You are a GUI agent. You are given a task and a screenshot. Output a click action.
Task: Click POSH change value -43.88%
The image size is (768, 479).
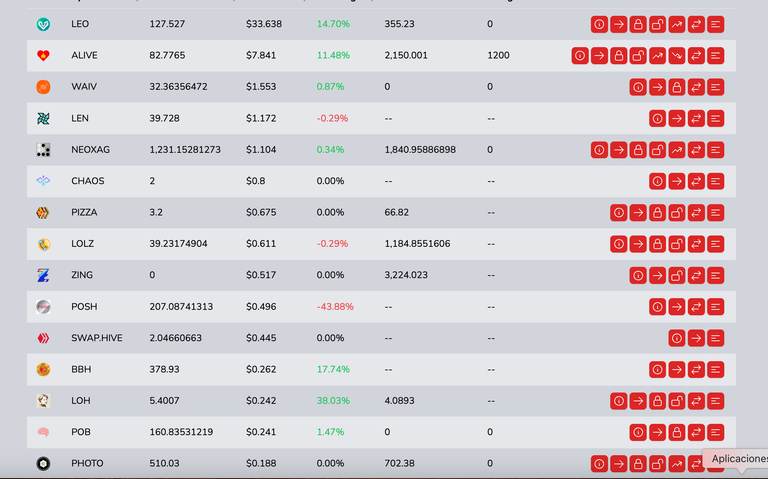pyautogui.click(x=335, y=307)
